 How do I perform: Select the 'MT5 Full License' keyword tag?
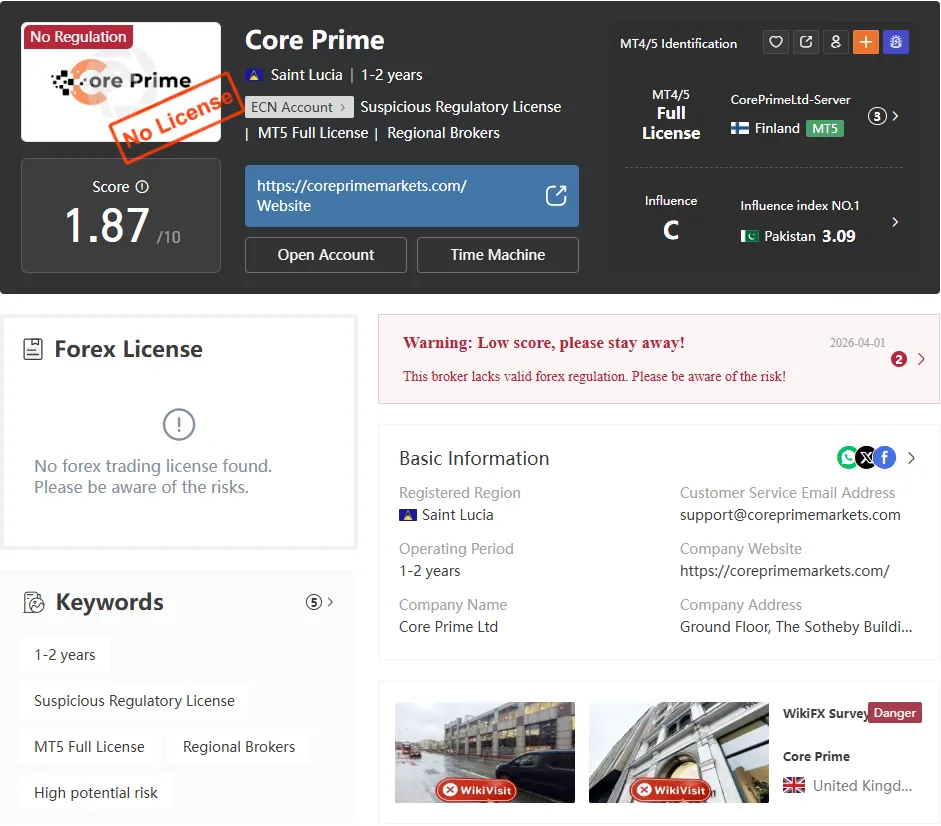89,747
